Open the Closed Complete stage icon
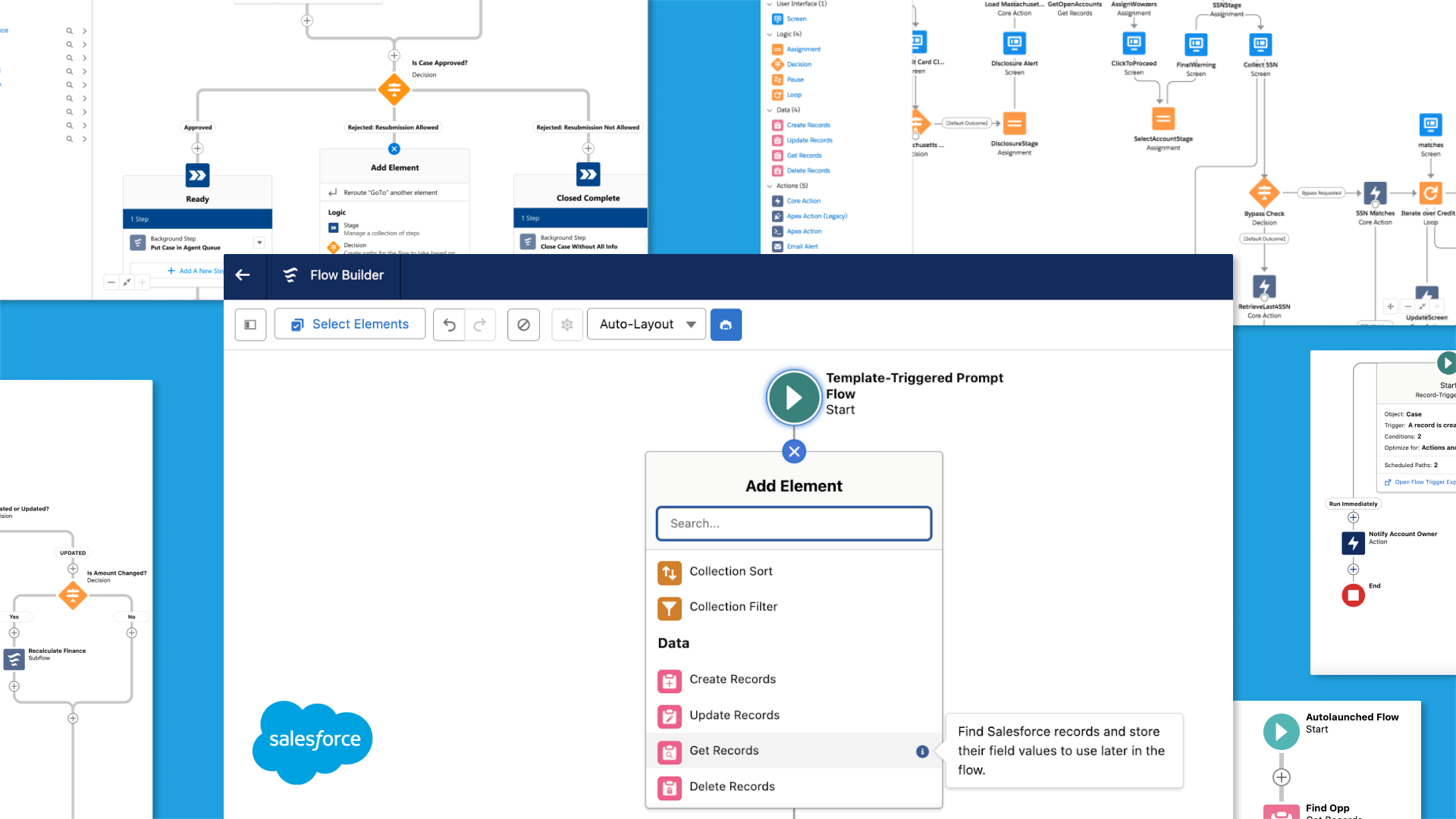The width and height of the screenshot is (1456, 819). click(588, 174)
